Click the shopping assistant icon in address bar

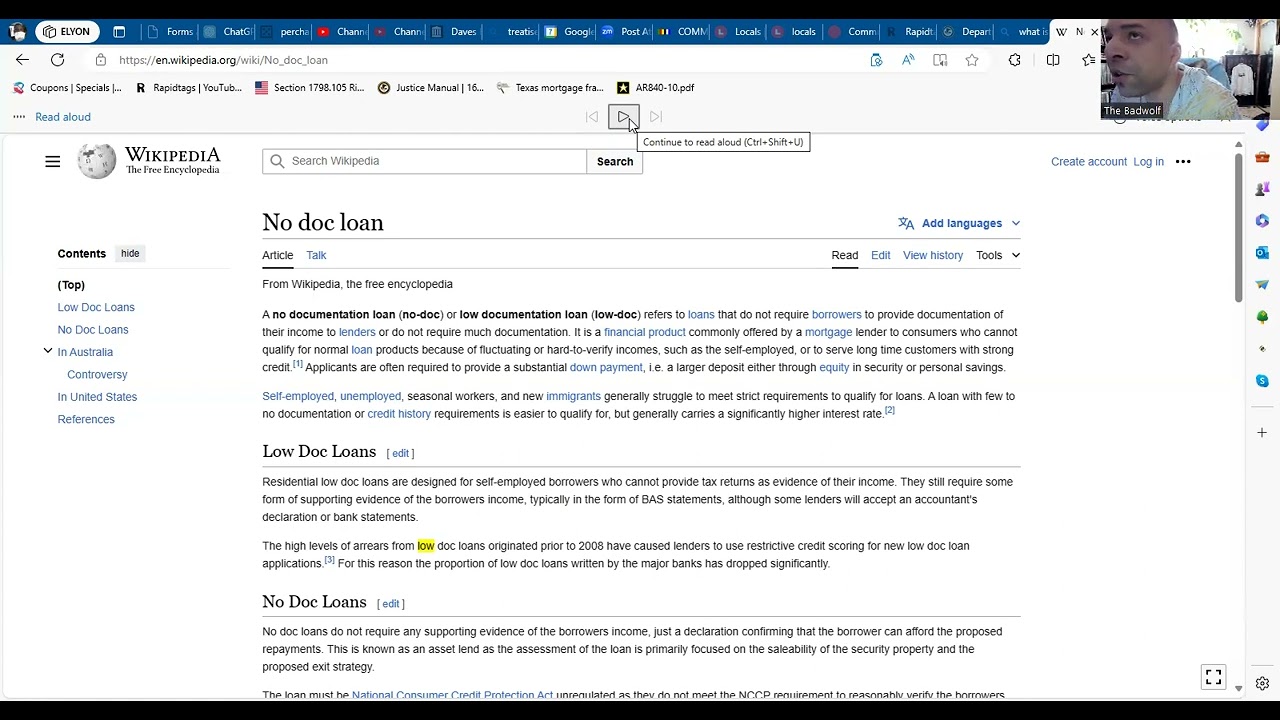point(876,60)
